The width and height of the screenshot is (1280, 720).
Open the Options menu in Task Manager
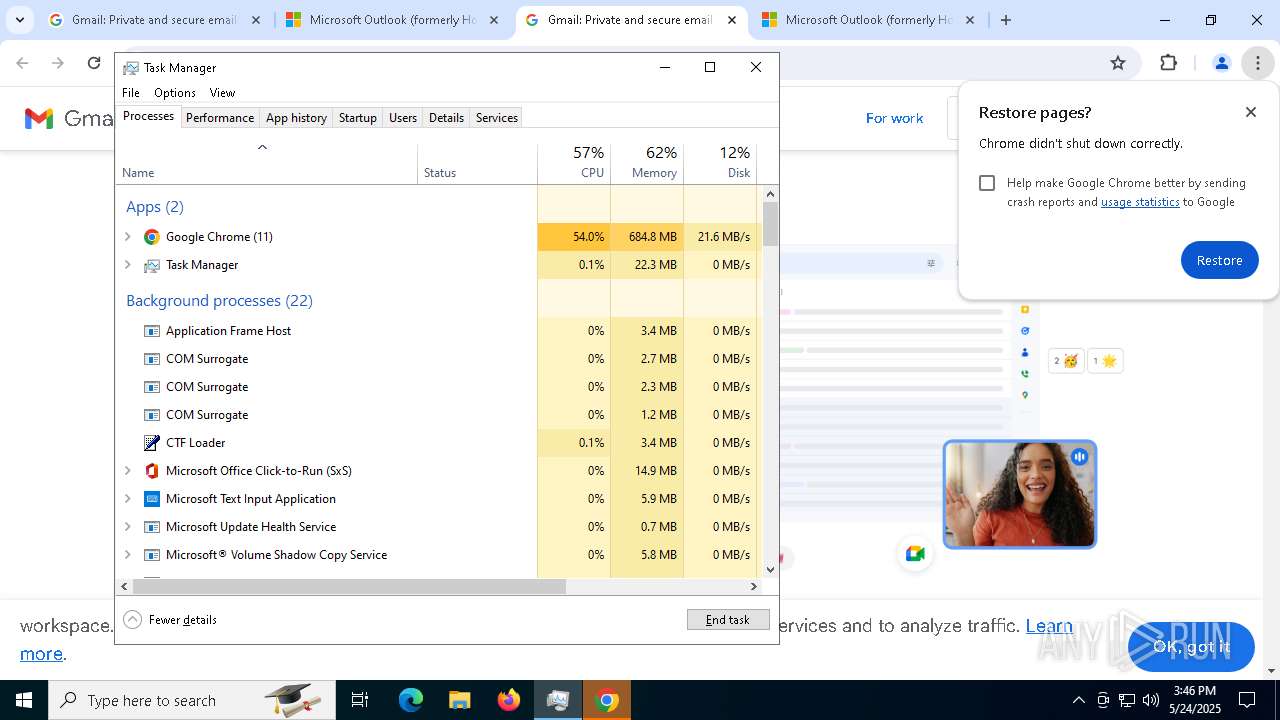(175, 93)
